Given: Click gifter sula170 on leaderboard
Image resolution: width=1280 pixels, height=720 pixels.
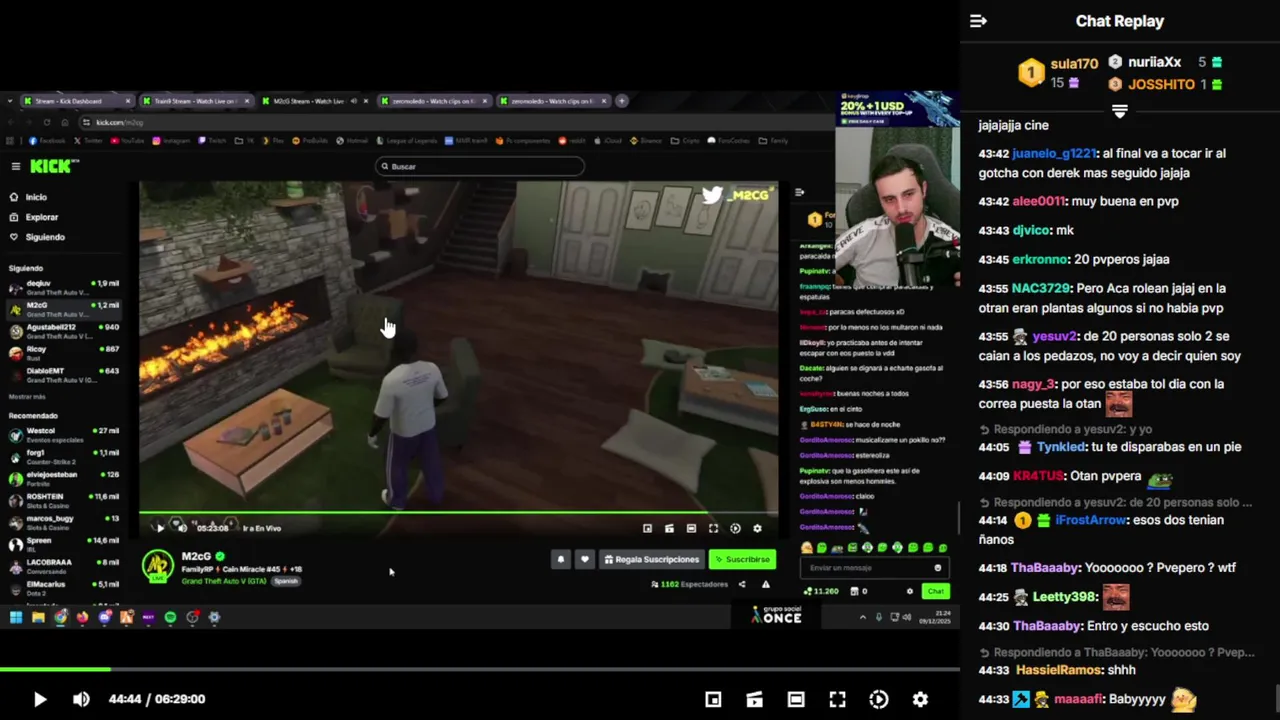Looking at the screenshot, I should (1073, 63).
